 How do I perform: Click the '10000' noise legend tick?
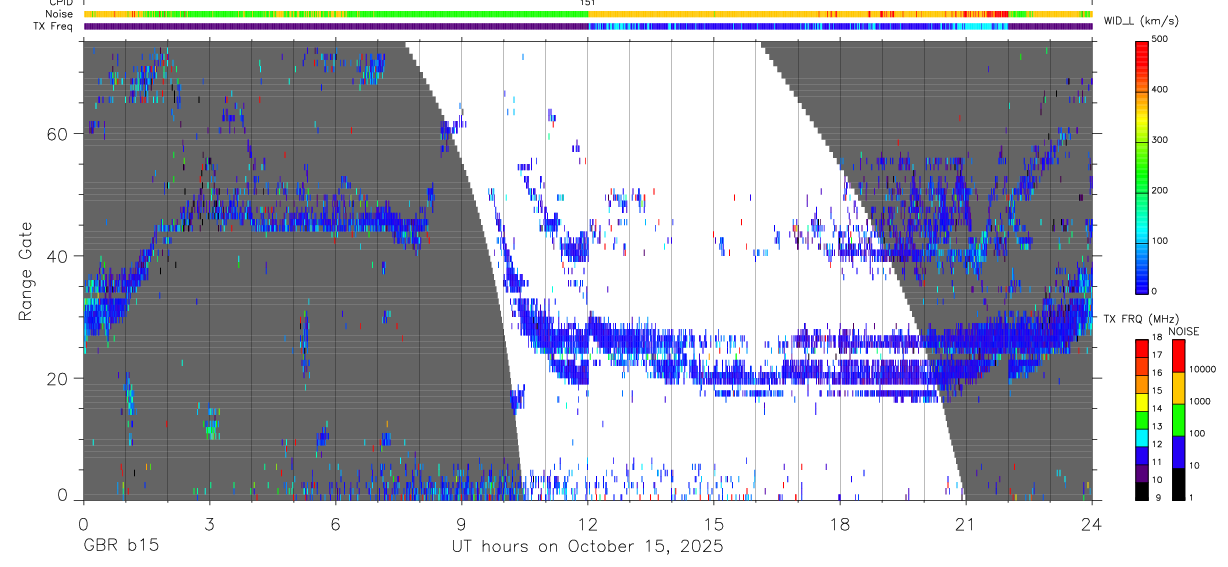pos(1202,370)
